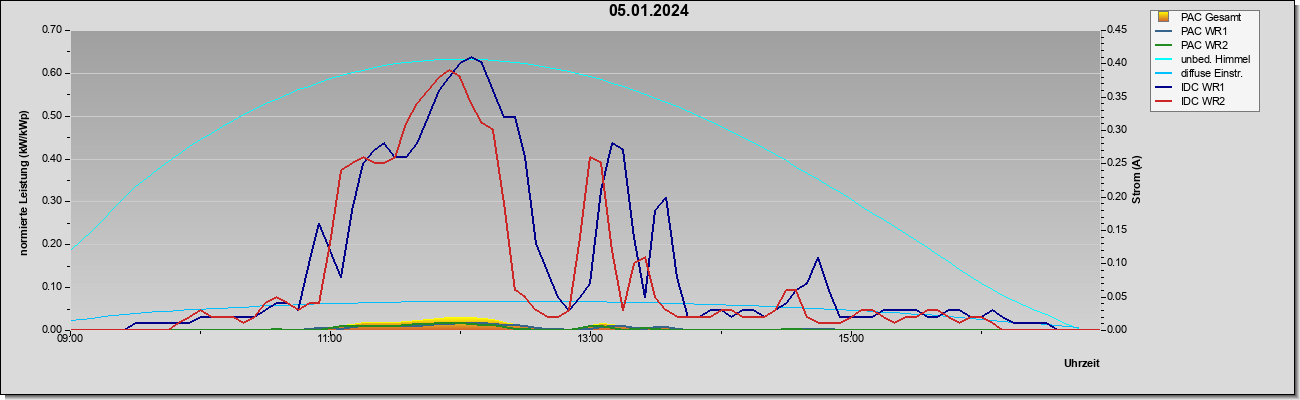Click the 09:00 time axis label

[x=70, y=338]
